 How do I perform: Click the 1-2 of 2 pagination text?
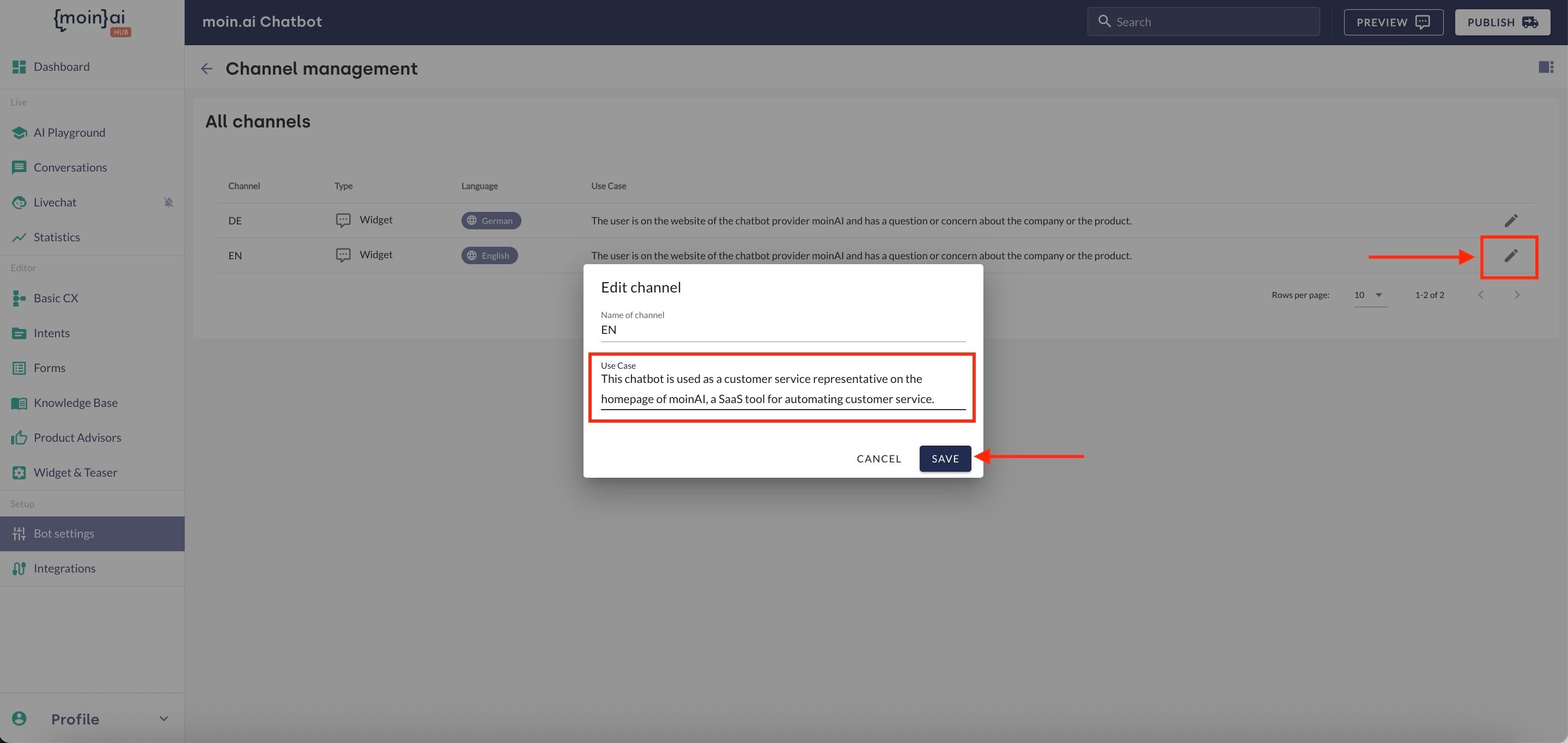coord(1429,295)
